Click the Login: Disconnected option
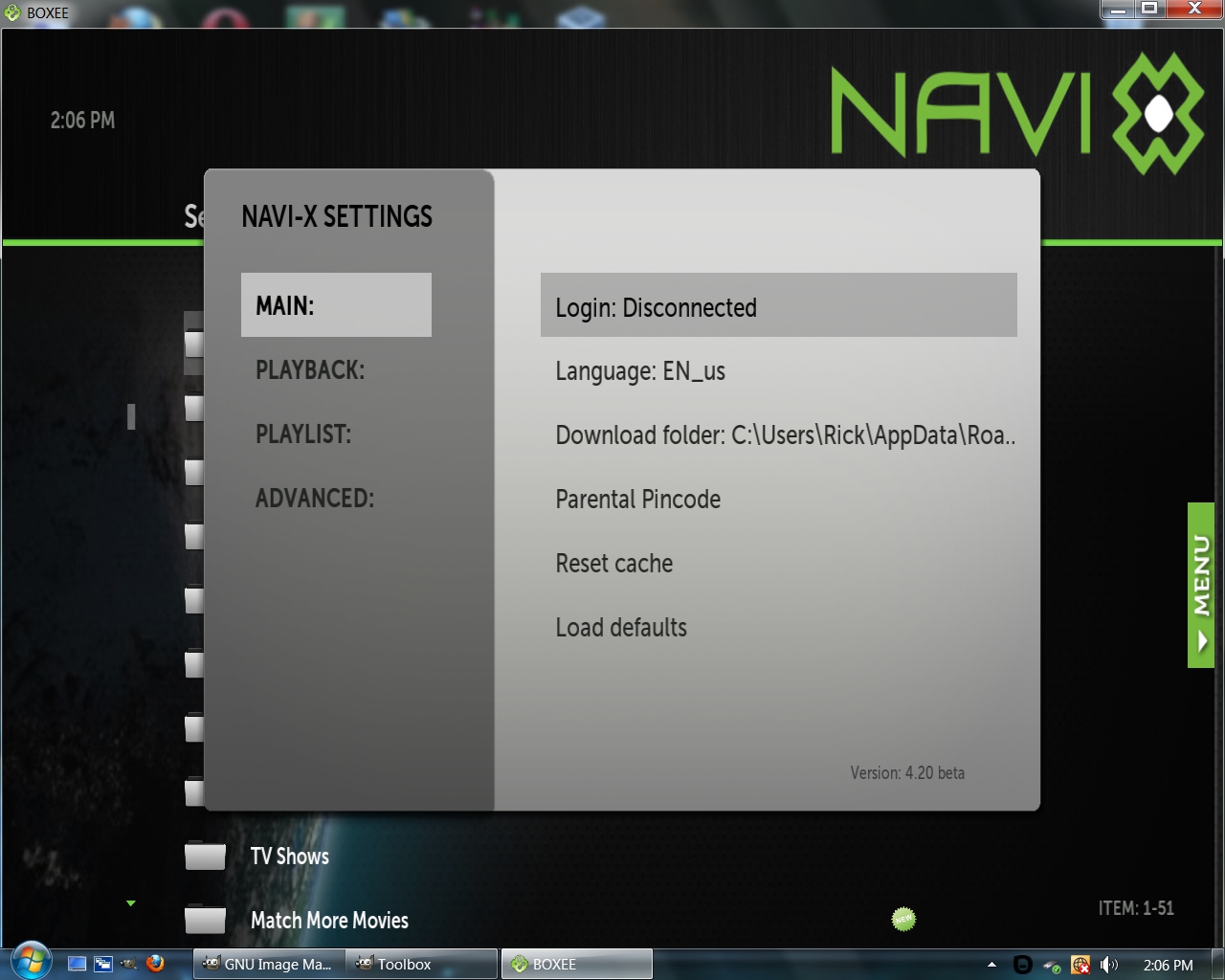The height and width of the screenshot is (980, 1225). click(778, 305)
